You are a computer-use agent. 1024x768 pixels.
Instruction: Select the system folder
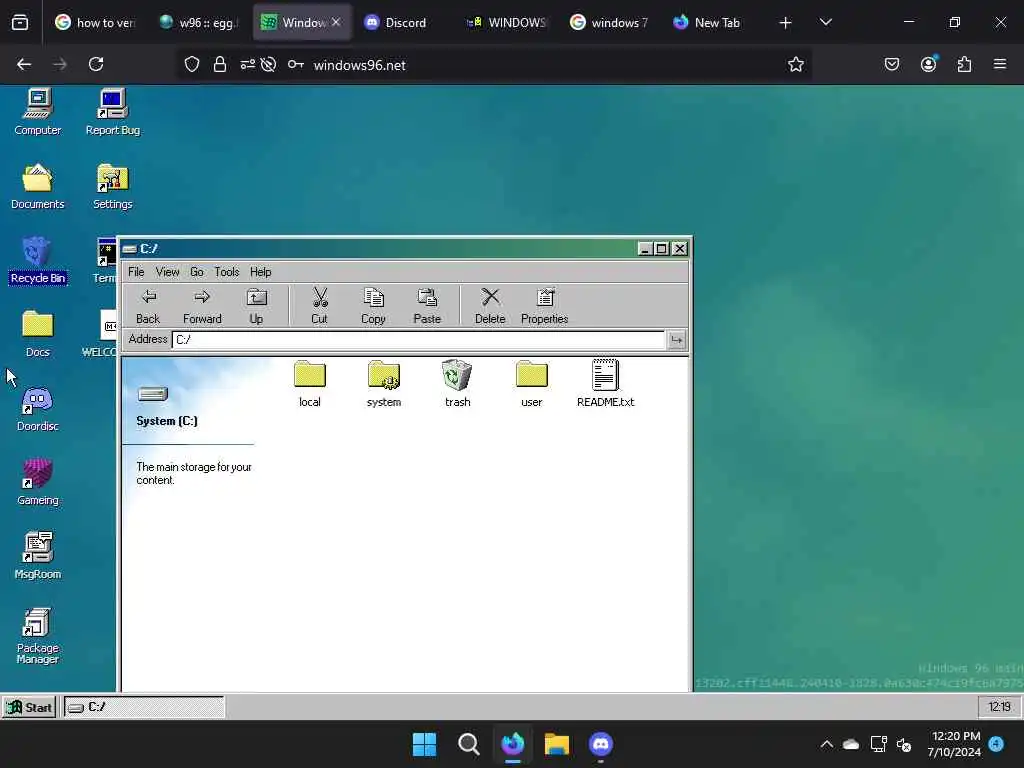(x=384, y=384)
